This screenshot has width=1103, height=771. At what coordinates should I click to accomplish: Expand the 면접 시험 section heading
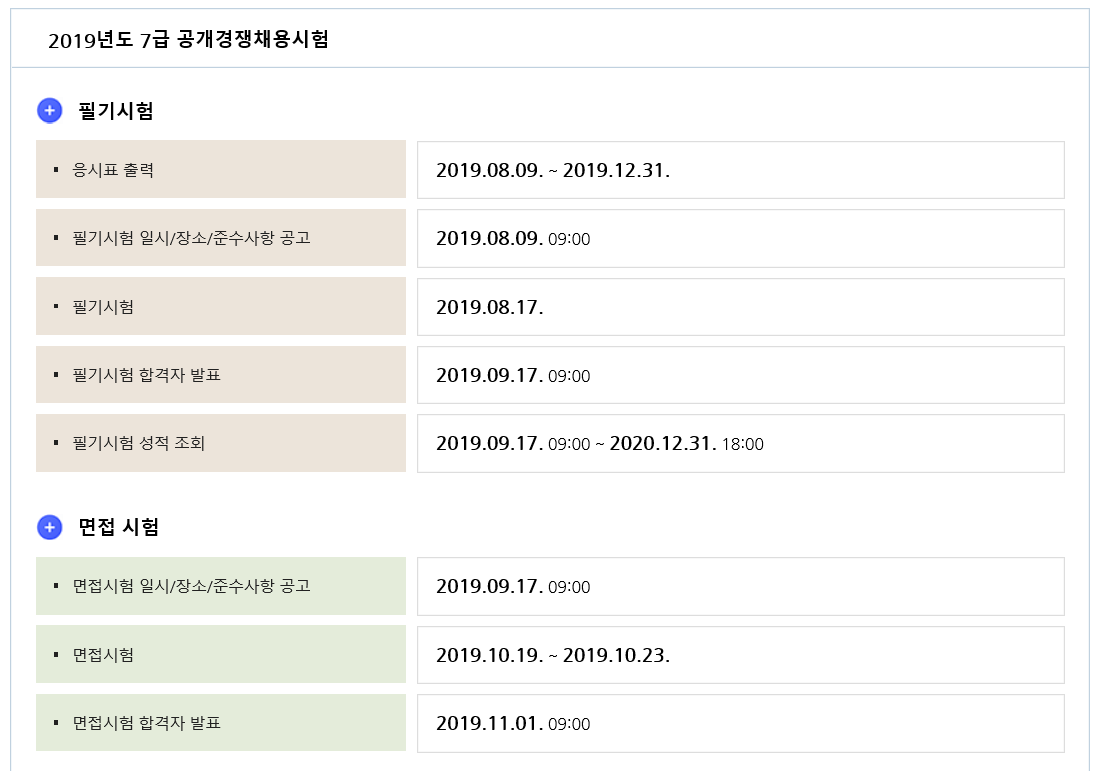click(x=119, y=527)
